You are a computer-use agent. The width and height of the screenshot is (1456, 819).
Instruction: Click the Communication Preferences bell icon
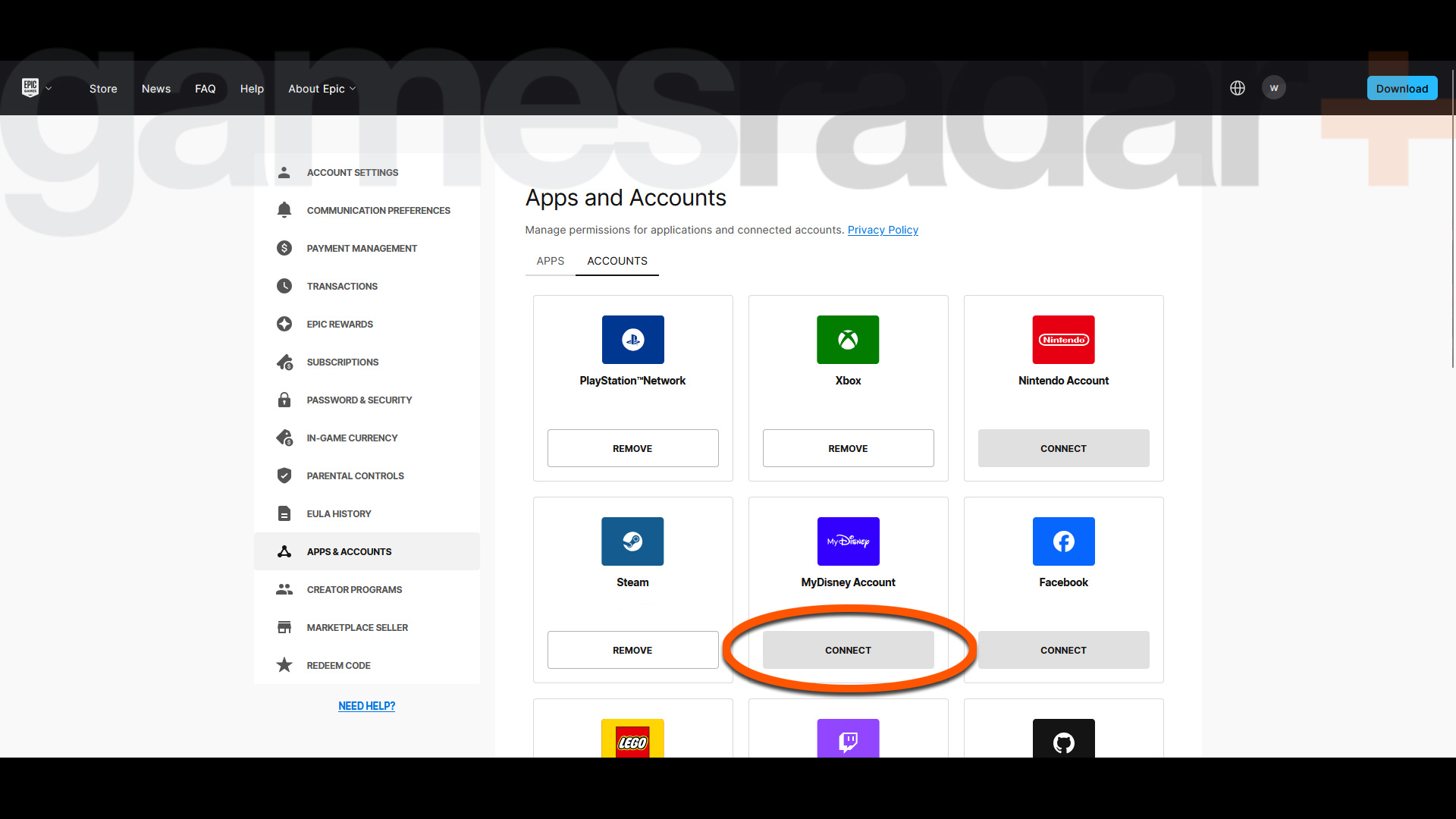coord(284,210)
